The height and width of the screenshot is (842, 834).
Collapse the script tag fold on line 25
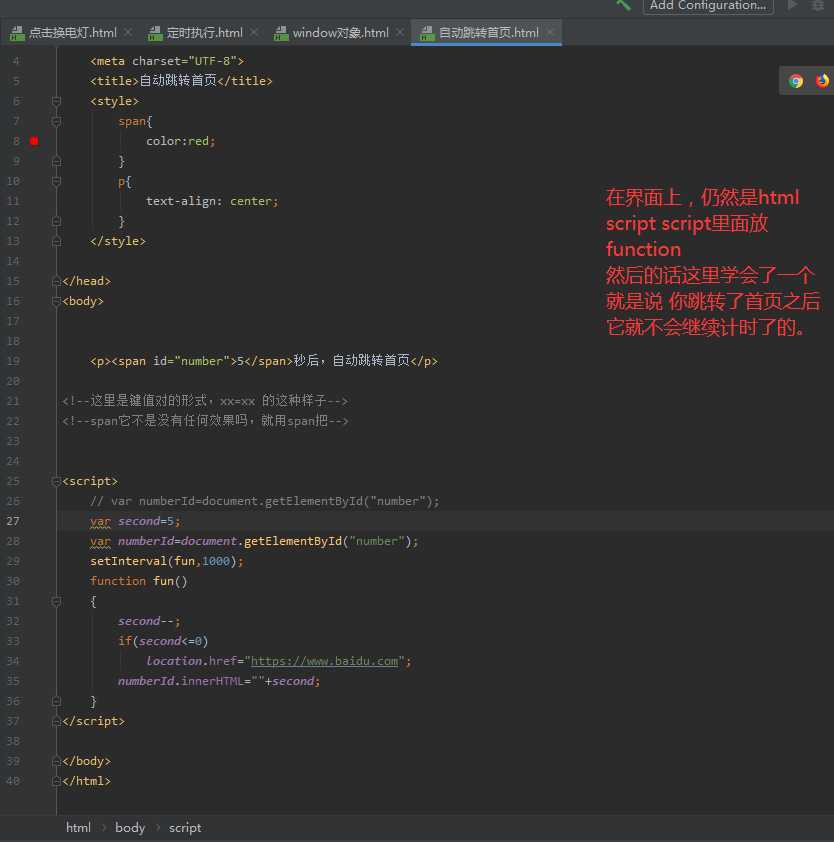click(x=56, y=481)
